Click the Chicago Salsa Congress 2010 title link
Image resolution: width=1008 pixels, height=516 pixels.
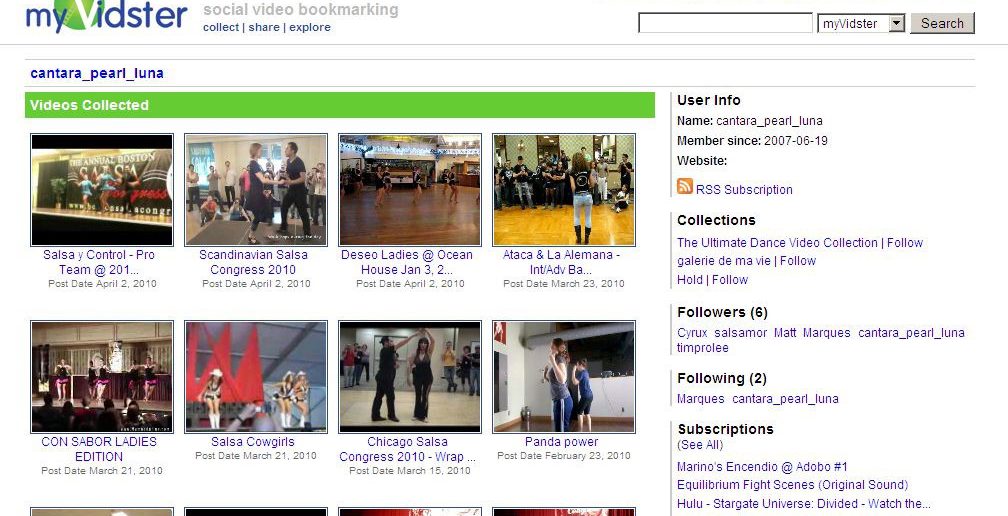click(x=408, y=449)
